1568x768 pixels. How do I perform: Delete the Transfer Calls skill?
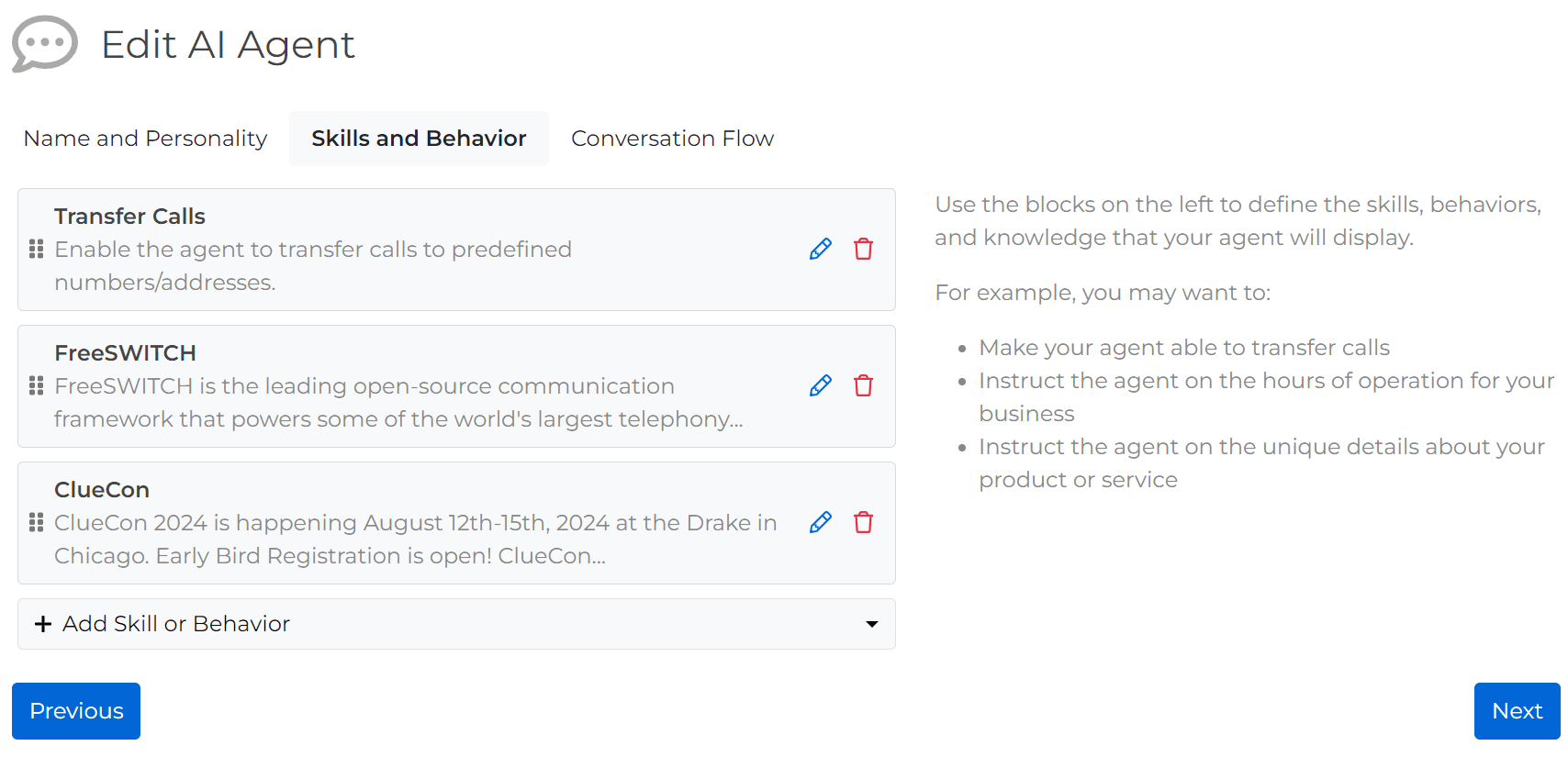coord(863,249)
